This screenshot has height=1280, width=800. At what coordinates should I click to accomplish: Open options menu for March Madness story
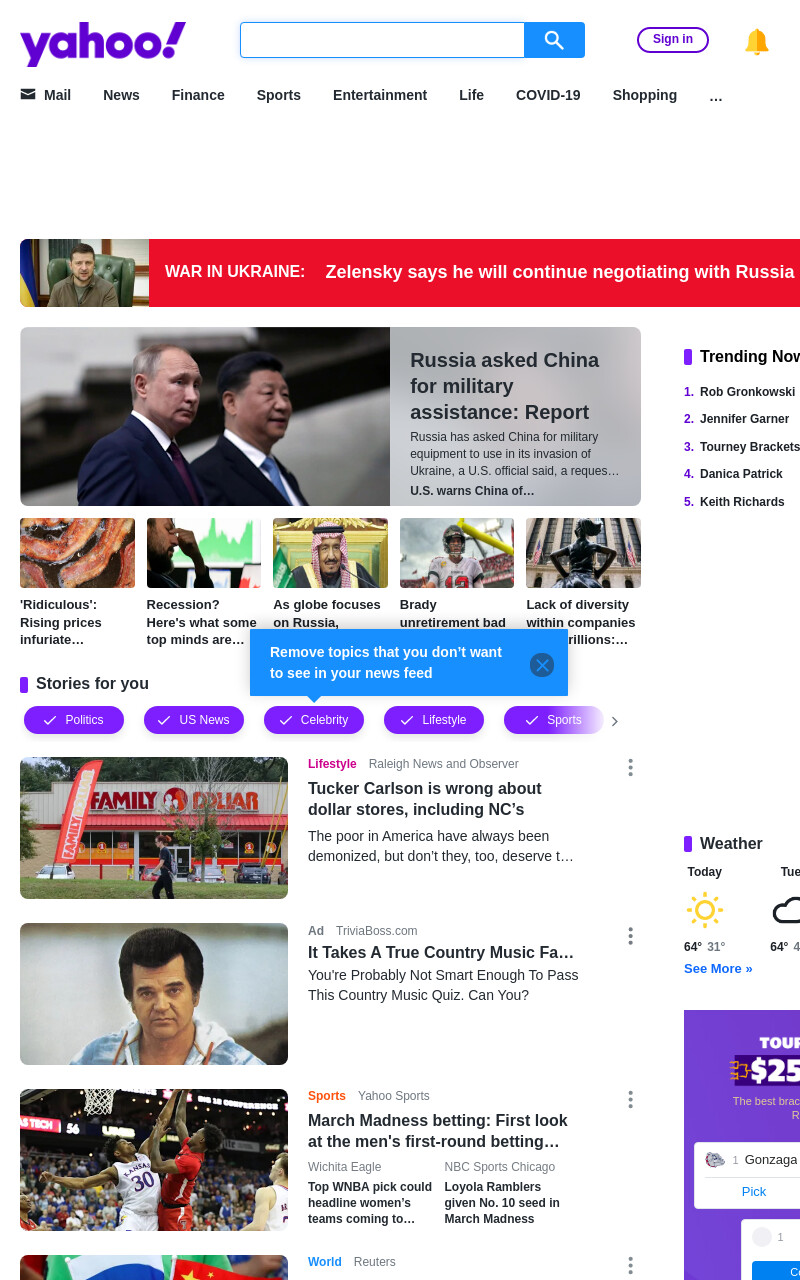[630, 1100]
